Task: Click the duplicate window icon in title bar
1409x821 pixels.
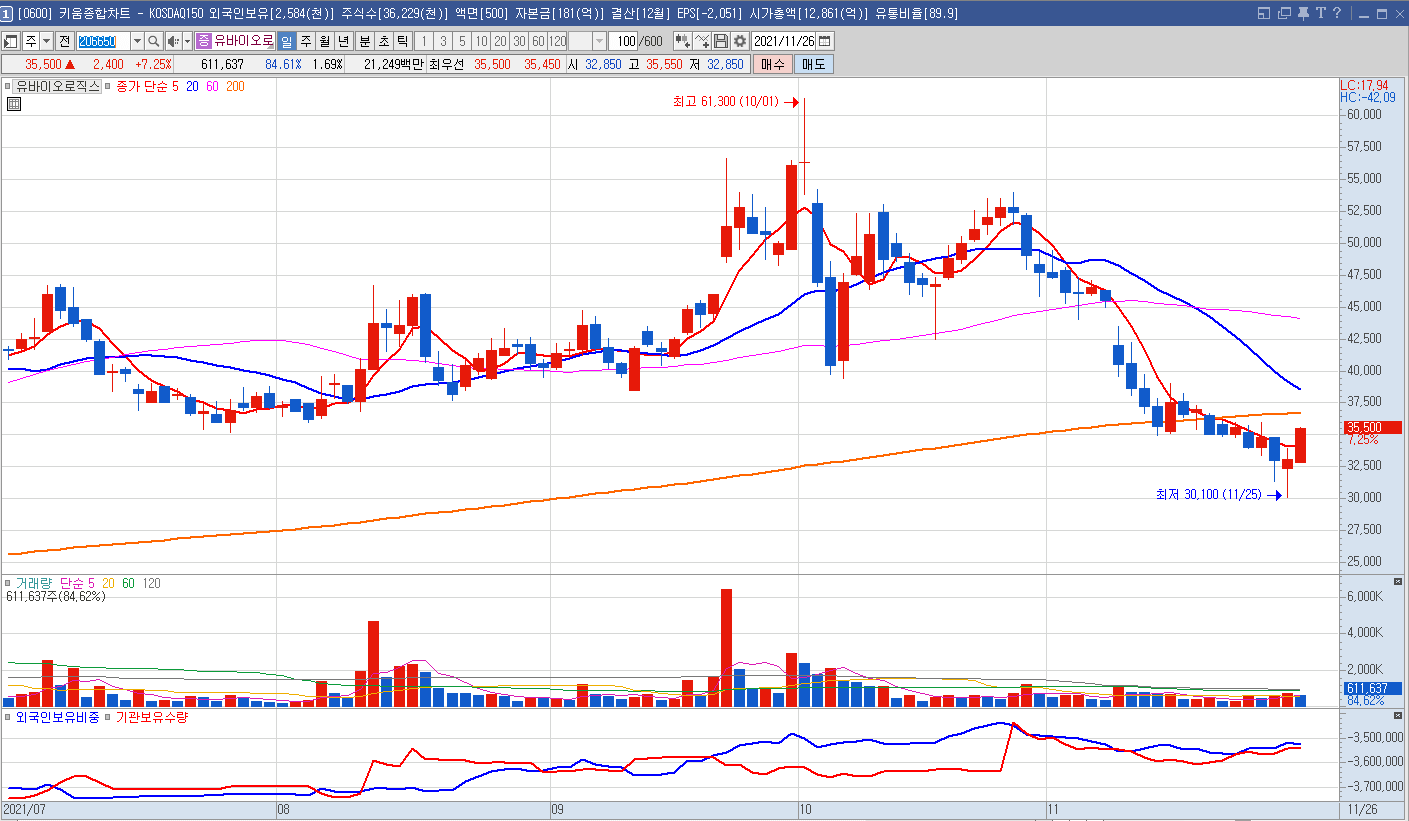Action: (x=1284, y=13)
